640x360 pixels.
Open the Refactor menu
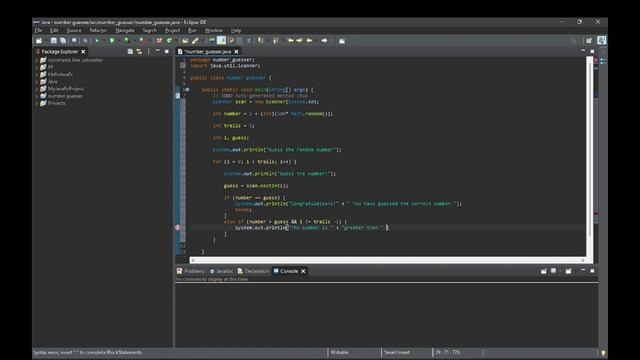pyautogui.click(x=98, y=31)
